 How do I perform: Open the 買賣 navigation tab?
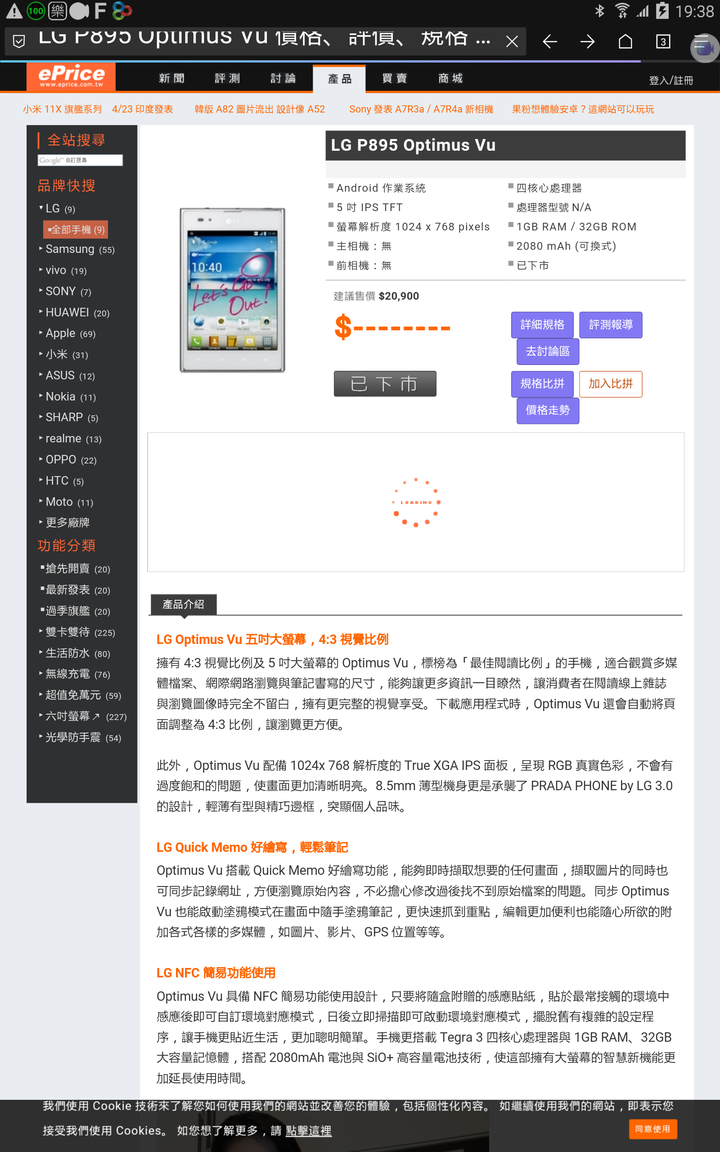395,79
